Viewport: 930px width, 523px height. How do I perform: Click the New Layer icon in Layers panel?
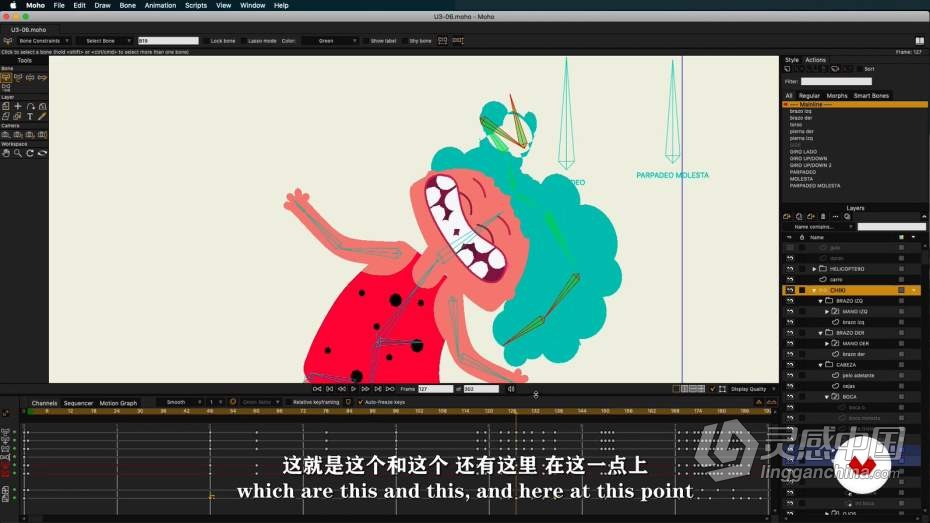point(787,216)
